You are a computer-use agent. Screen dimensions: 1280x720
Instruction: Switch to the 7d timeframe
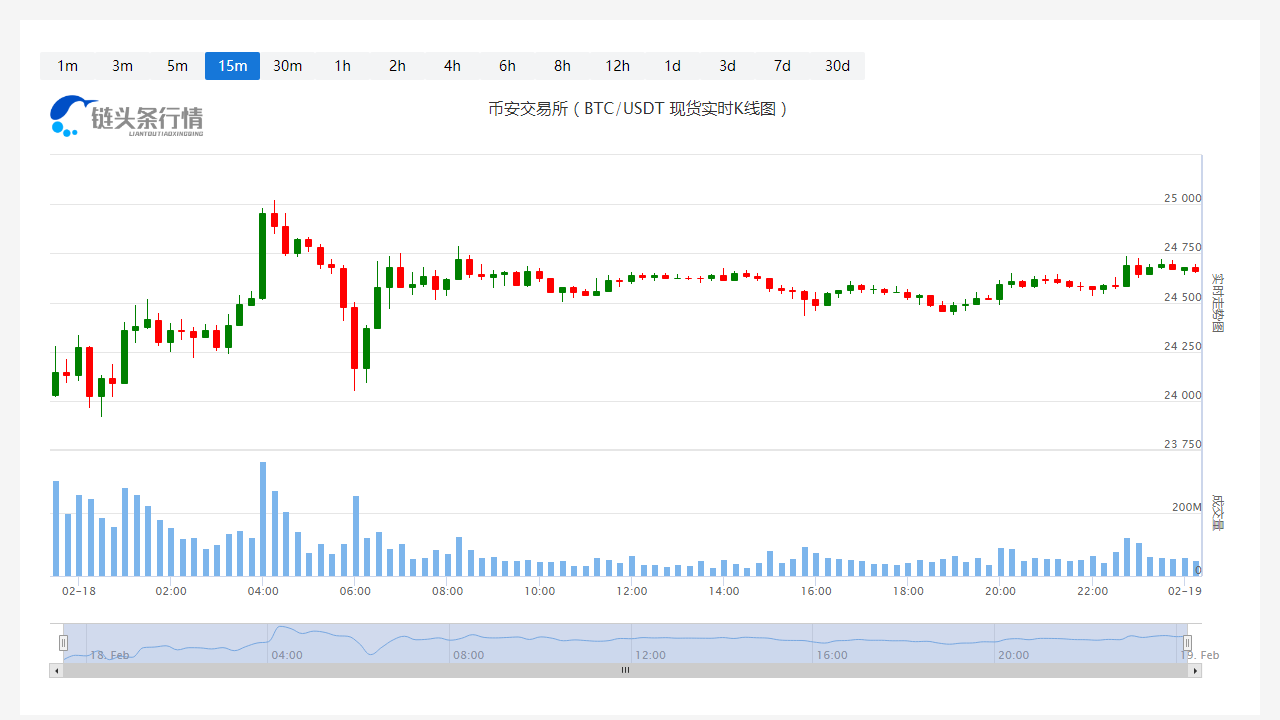[x=782, y=65]
